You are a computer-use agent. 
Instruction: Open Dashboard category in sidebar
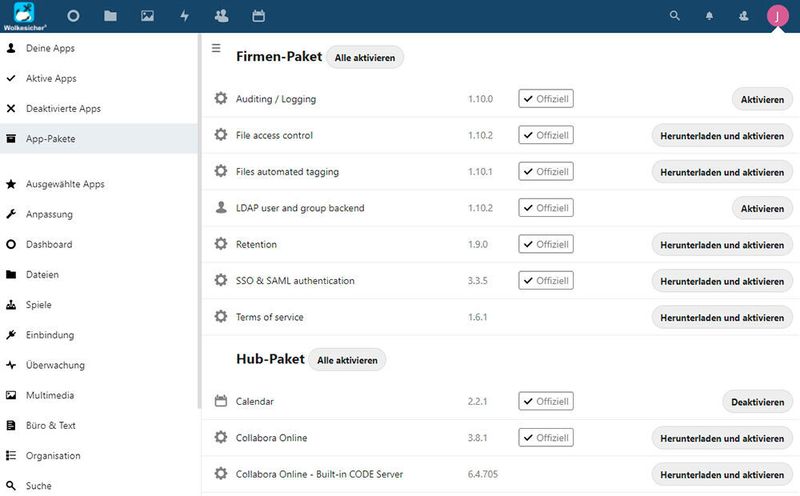(99, 244)
